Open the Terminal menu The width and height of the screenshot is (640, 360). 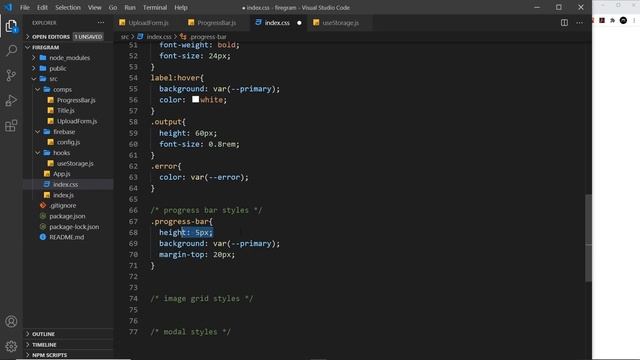pyautogui.click(x=155, y=7)
